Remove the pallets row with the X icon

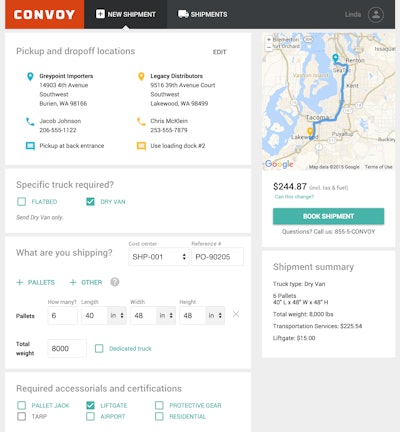point(236,314)
